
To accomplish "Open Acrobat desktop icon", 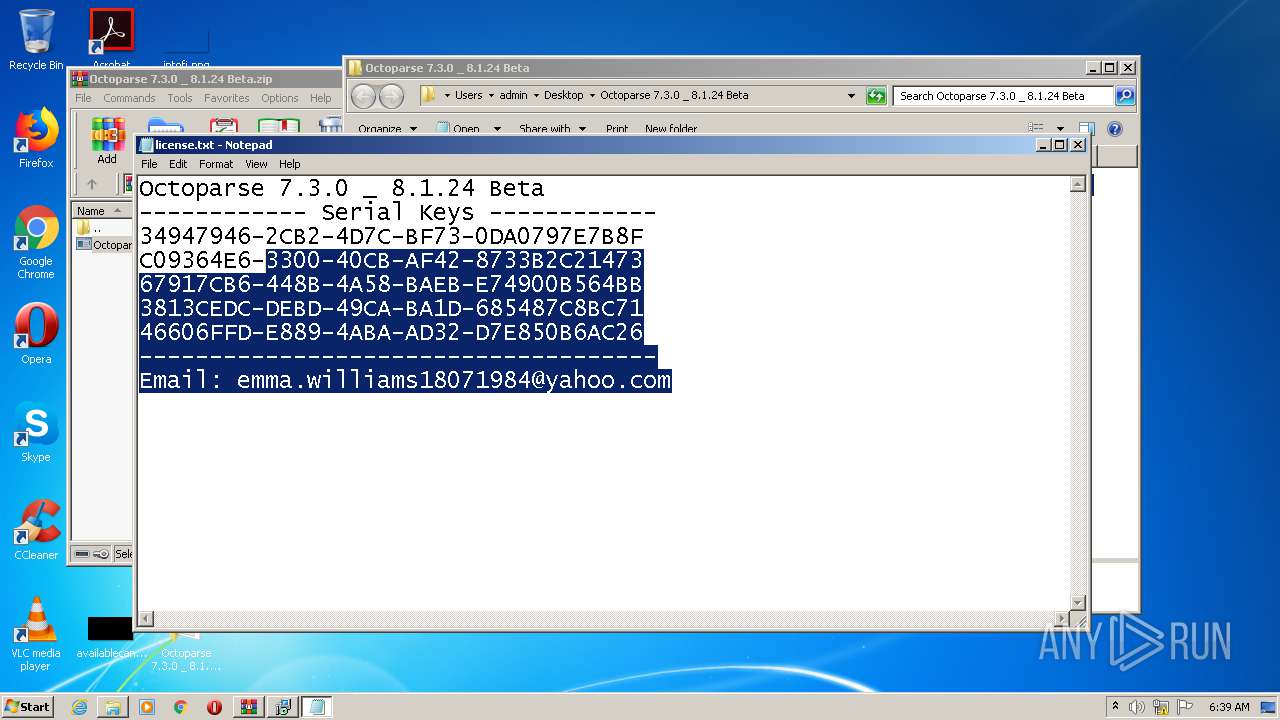I will pyautogui.click(x=111, y=38).
